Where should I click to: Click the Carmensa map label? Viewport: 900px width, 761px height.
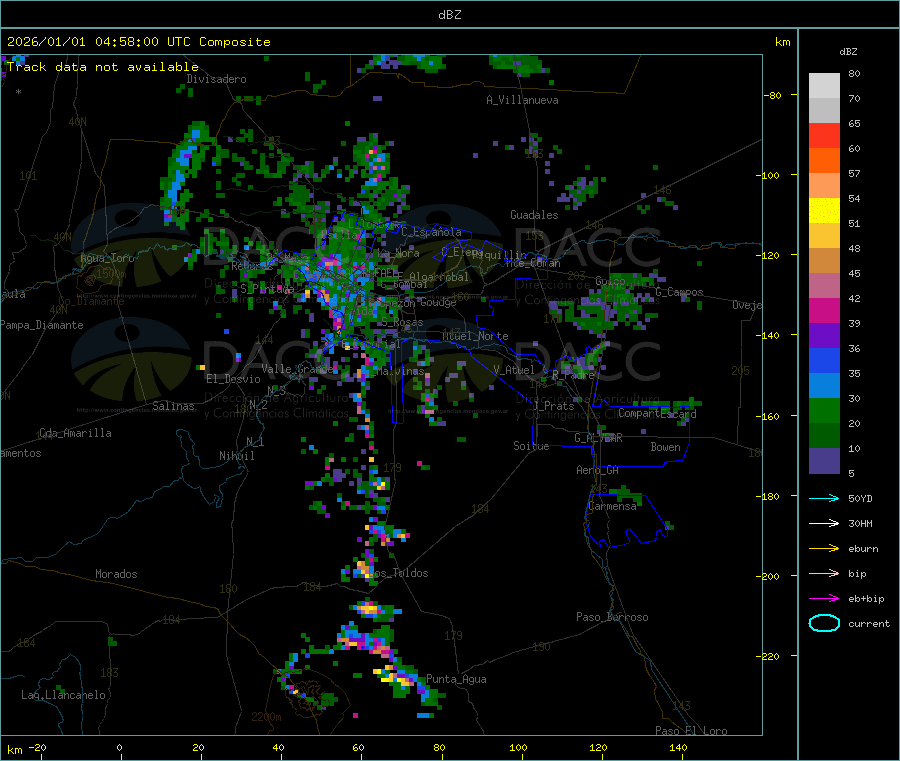[612, 506]
